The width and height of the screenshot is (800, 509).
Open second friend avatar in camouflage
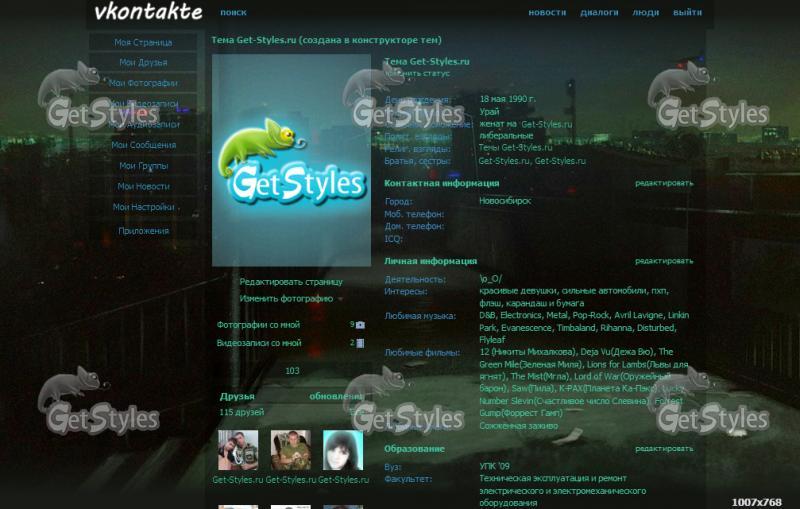pyautogui.click(x=290, y=450)
